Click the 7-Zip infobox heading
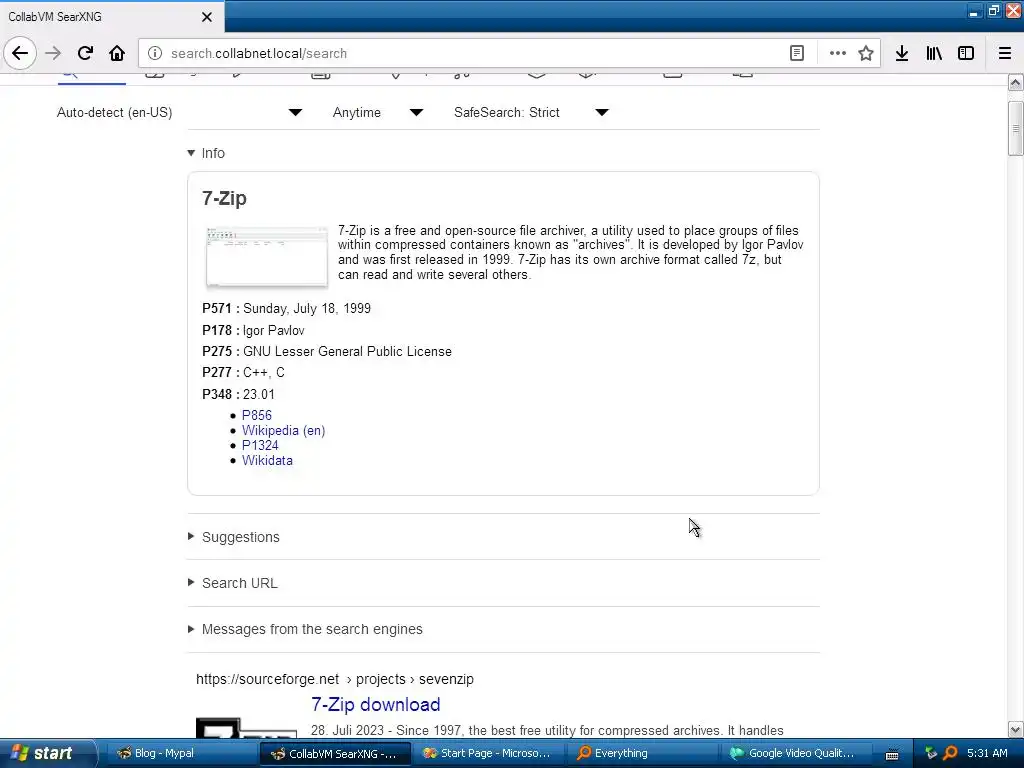Viewport: 1024px width, 768px height. [x=224, y=199]
